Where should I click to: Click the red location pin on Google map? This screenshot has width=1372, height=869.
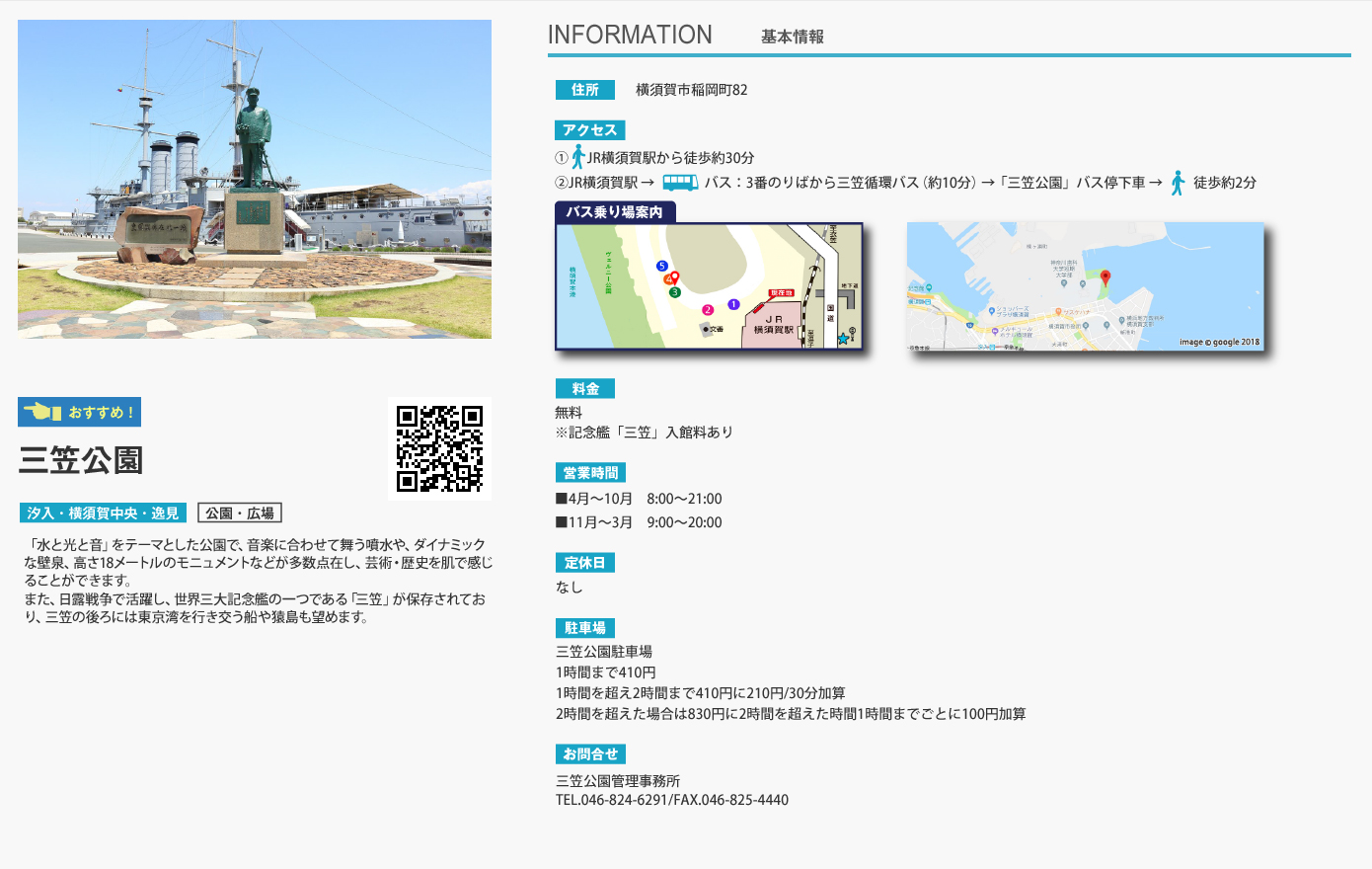1105,278
